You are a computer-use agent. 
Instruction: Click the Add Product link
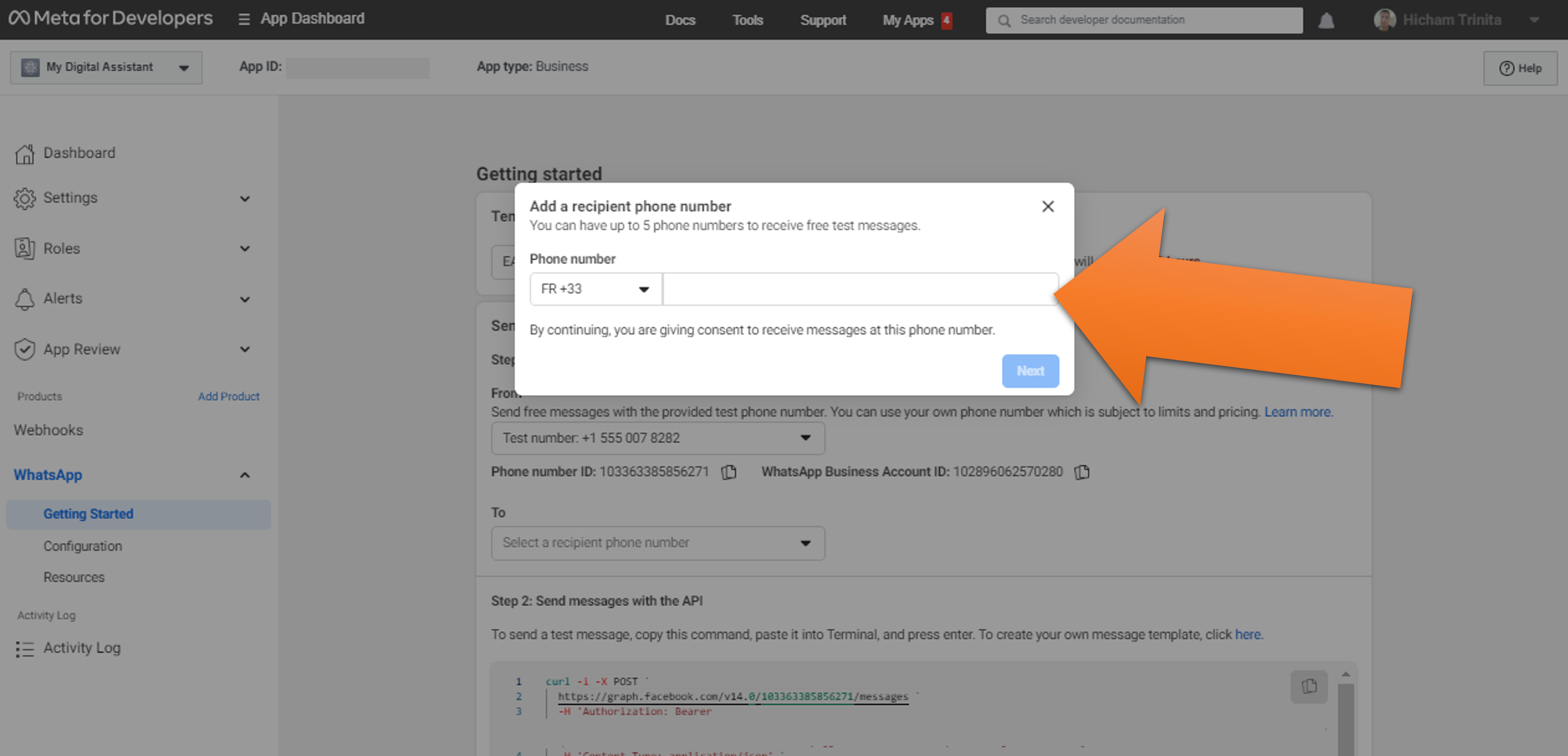pyautogui.click(x=228, y=396)
